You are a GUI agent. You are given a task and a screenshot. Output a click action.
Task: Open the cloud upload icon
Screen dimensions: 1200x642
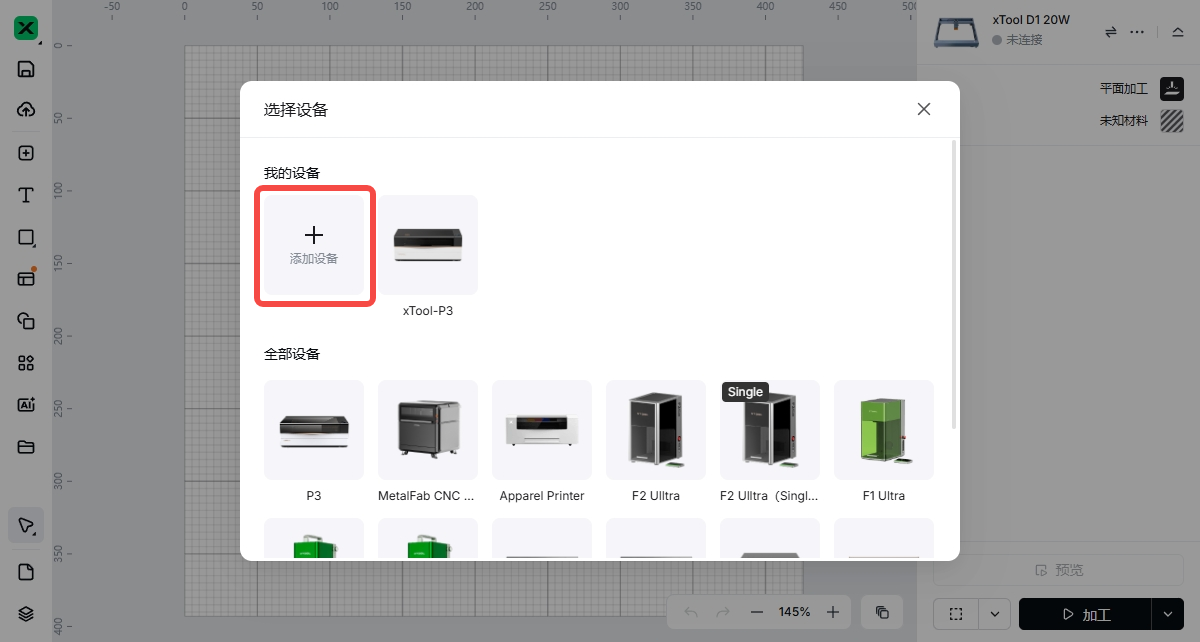pyautogui.click(x=27, y=110)
